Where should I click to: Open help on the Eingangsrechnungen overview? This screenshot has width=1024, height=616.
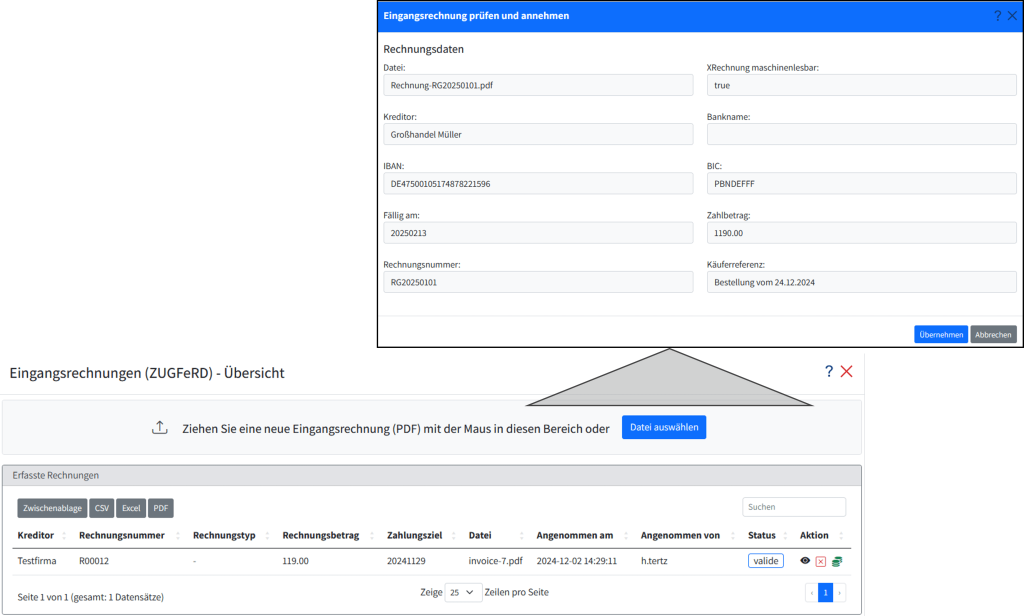[x=828, y=371]
